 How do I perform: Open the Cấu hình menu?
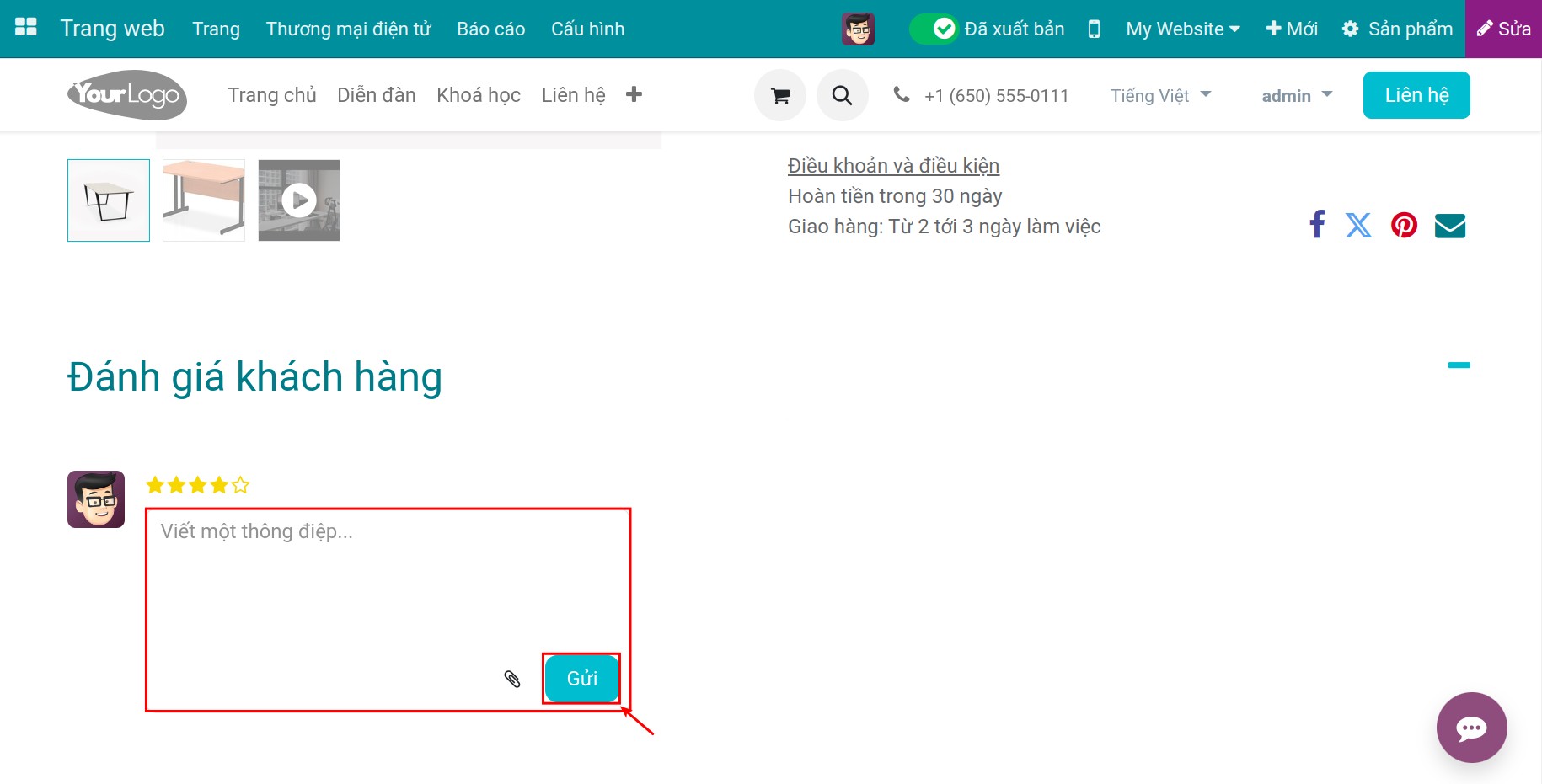[587, 29]
